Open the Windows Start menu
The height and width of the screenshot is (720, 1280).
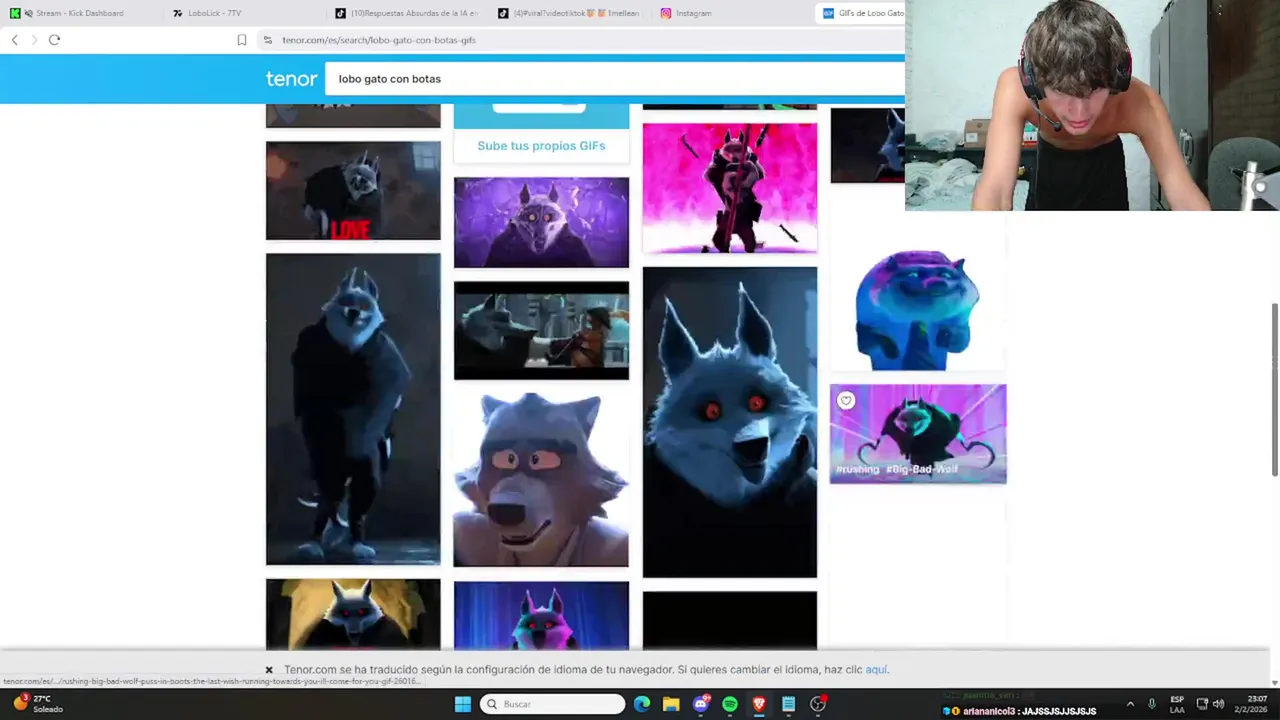pyautogui.click(x=463, y=704)
